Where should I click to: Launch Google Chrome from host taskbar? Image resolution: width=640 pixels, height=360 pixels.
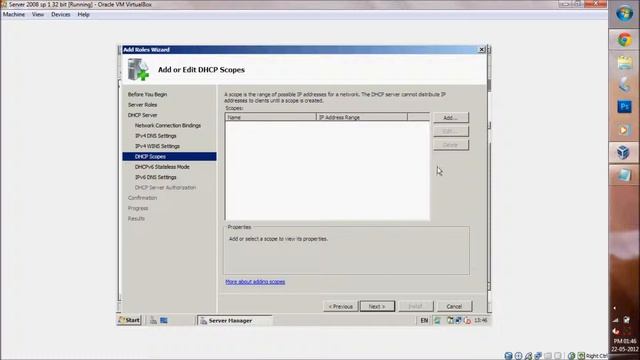[x=624, y=40]
